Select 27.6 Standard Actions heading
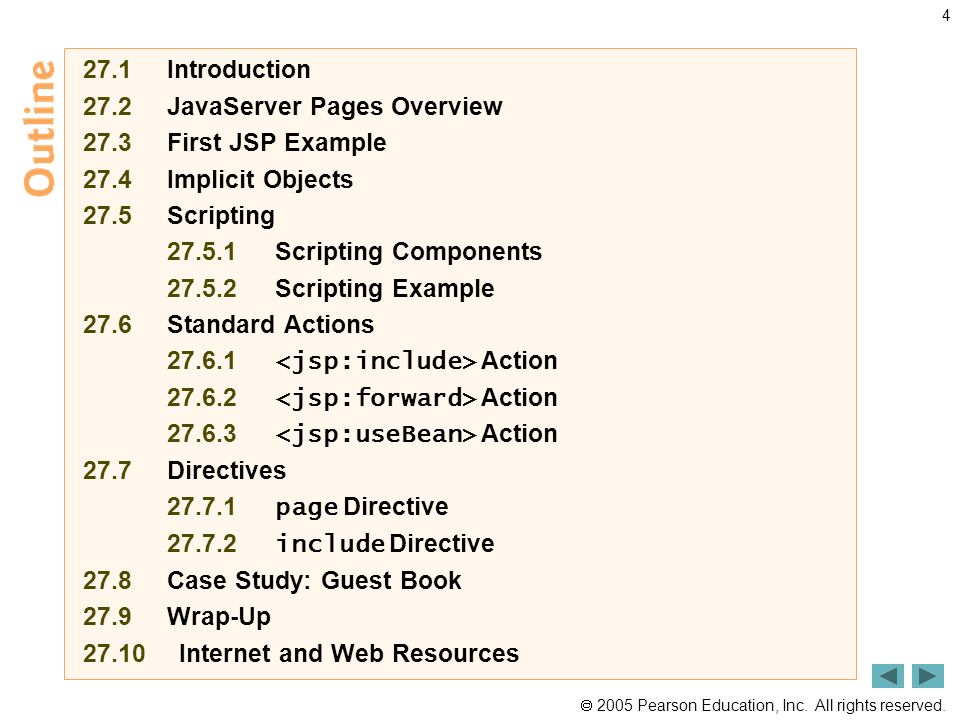 coord(228,324)
